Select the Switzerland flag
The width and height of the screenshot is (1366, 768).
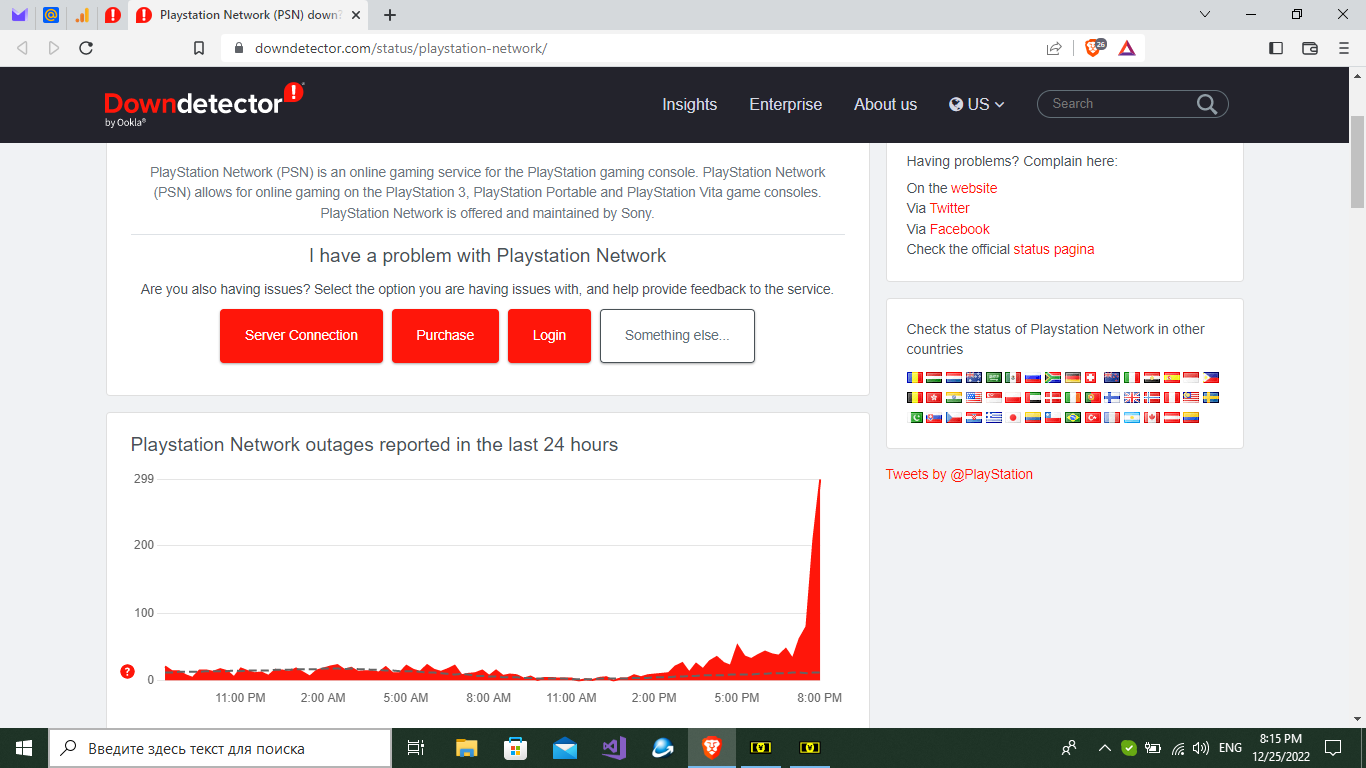point(1090,377)
